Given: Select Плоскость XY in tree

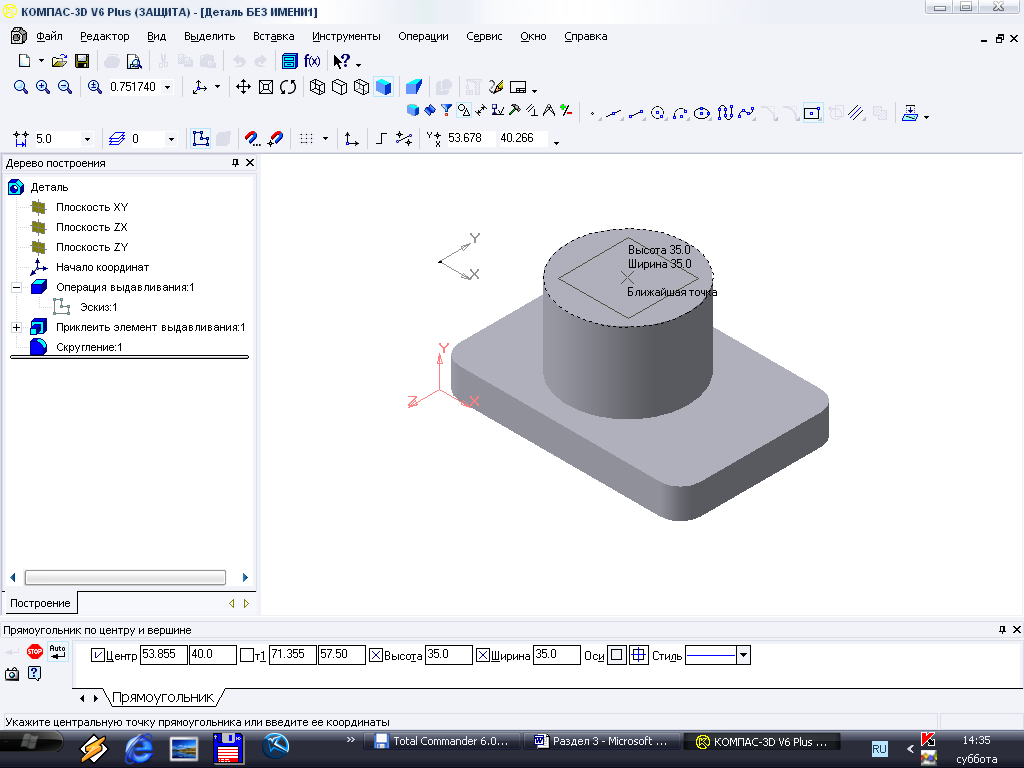Looking at the screenshot, I should (92, 207).
